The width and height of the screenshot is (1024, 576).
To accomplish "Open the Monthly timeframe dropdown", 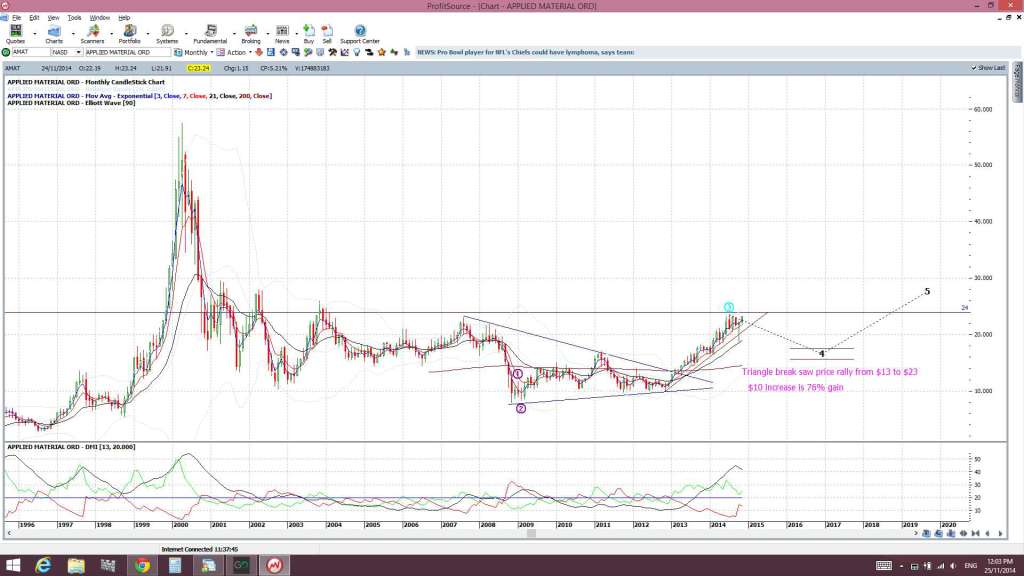I will click(x=212, y=52).
